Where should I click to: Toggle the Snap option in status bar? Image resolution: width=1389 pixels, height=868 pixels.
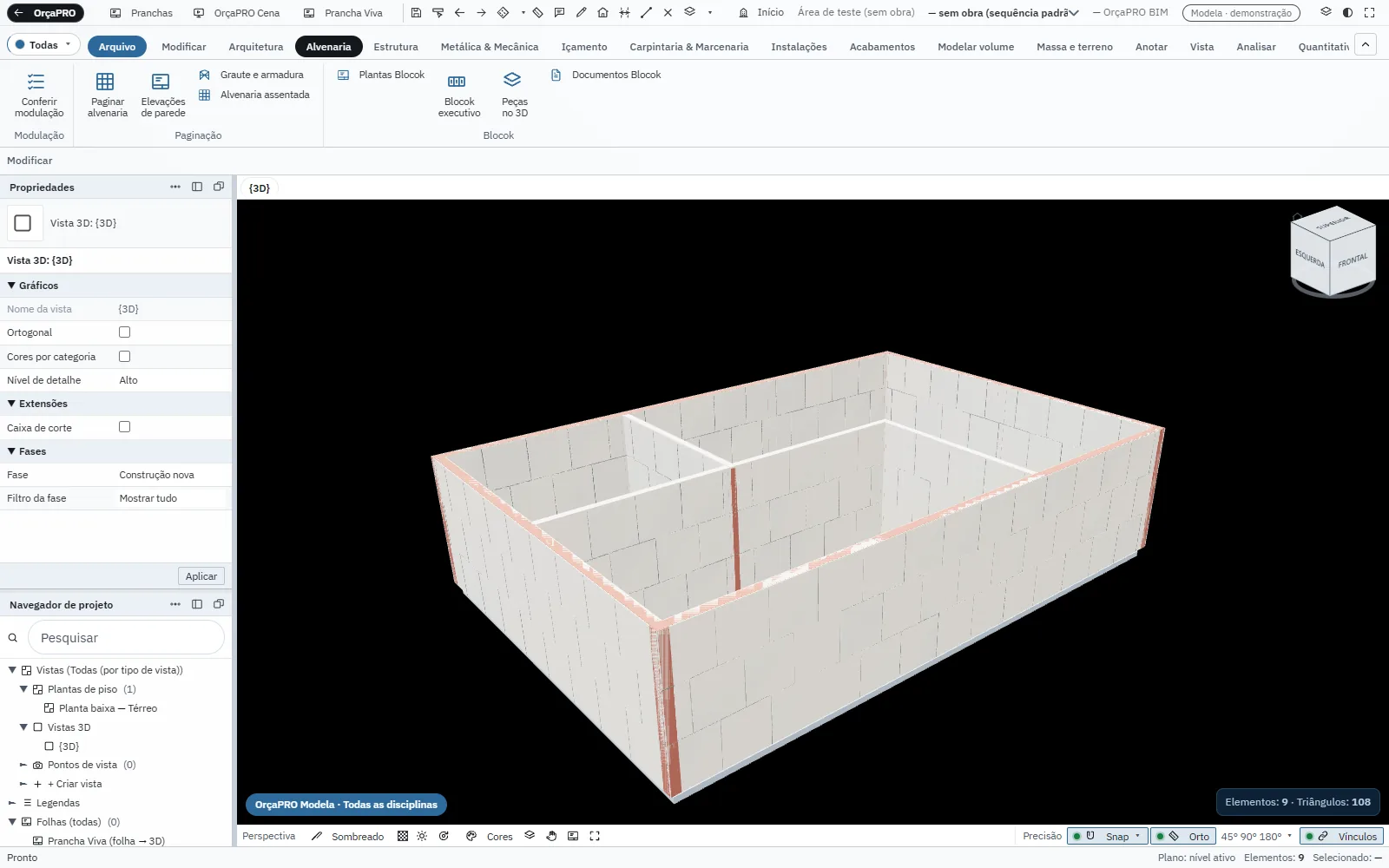point(1107,836)
